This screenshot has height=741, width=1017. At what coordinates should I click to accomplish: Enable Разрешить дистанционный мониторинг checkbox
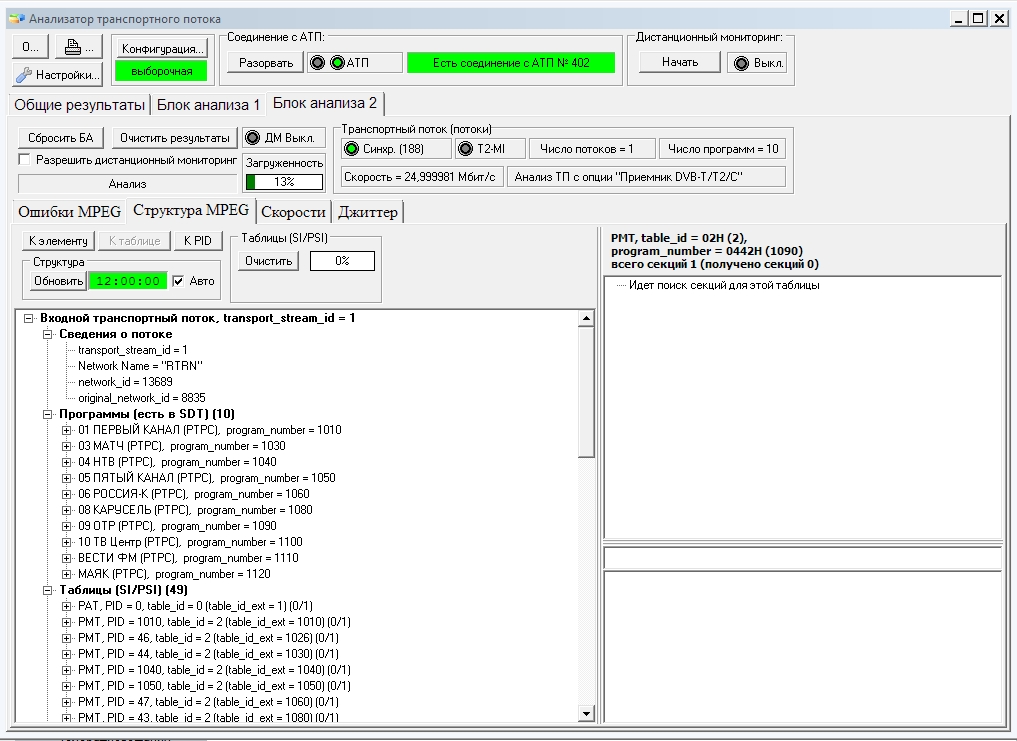coord(24,160)
